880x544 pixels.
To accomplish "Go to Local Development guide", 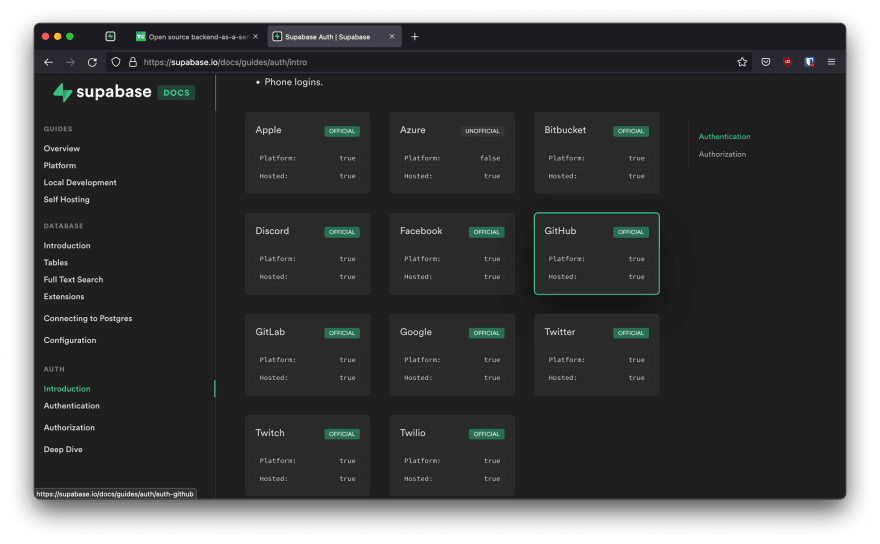I will point(80,182).
